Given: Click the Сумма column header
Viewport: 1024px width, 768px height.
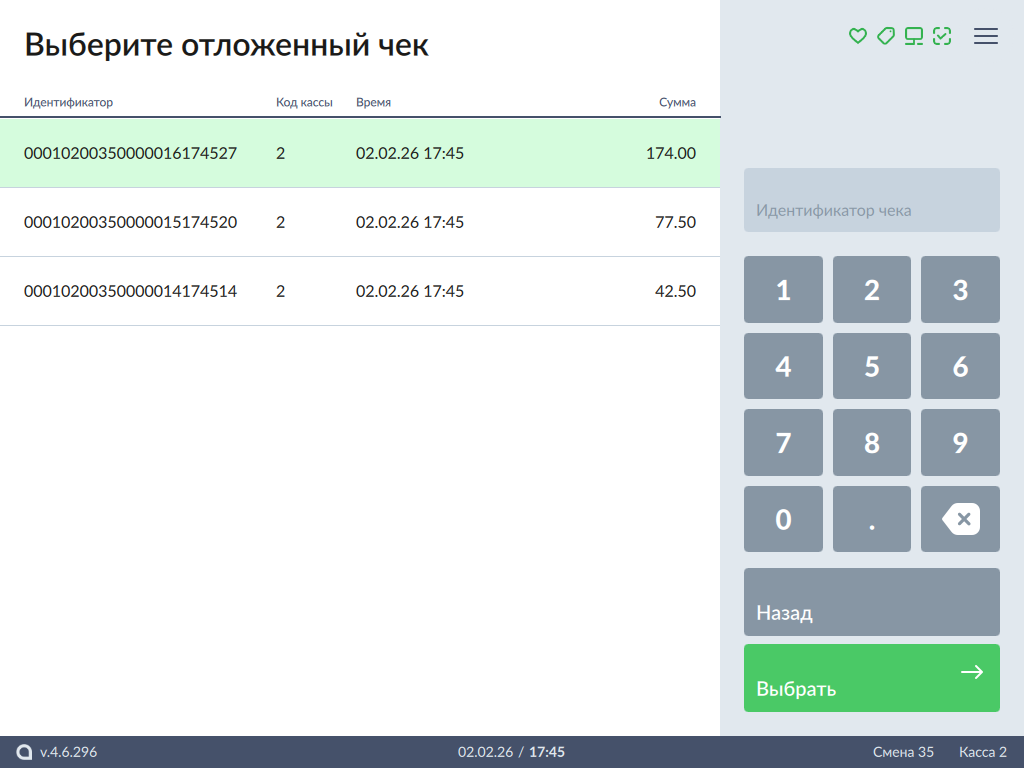Looking at the screenshot, I should (x=677, y=102).
